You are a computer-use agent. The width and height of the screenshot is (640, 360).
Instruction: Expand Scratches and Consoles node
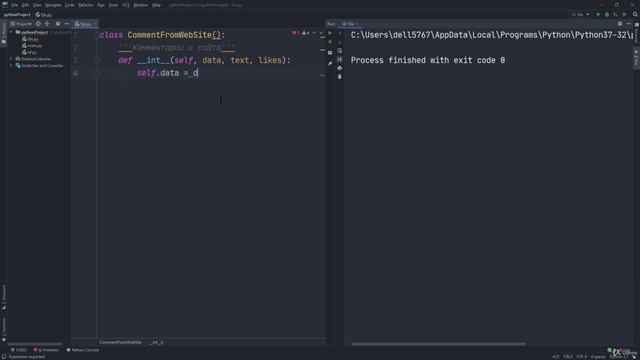click(11, 65)
